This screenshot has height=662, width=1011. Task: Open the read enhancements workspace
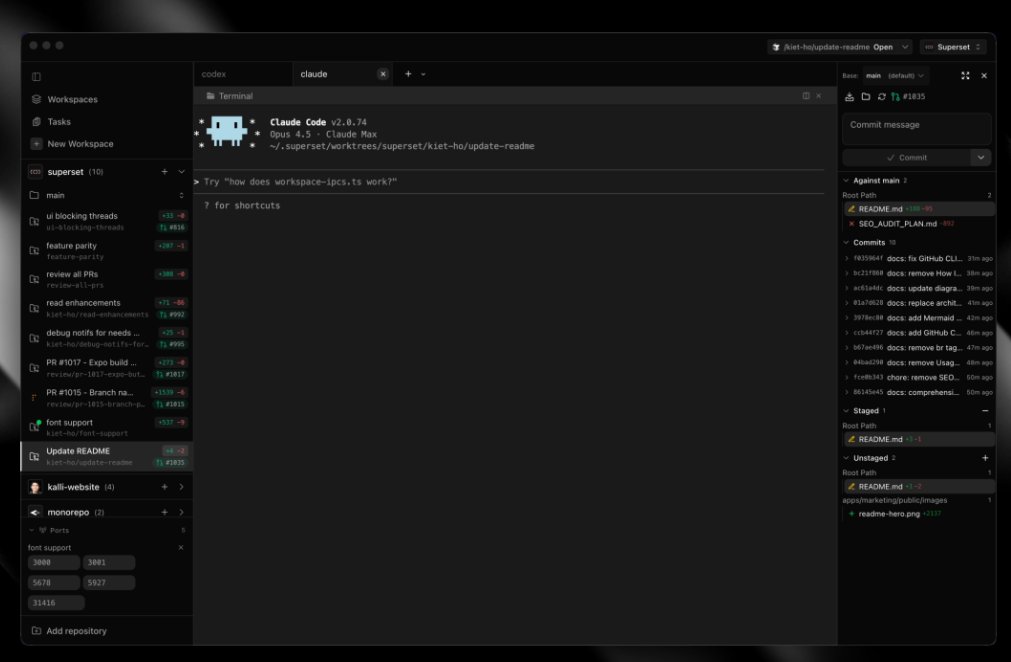pos(106,308)
